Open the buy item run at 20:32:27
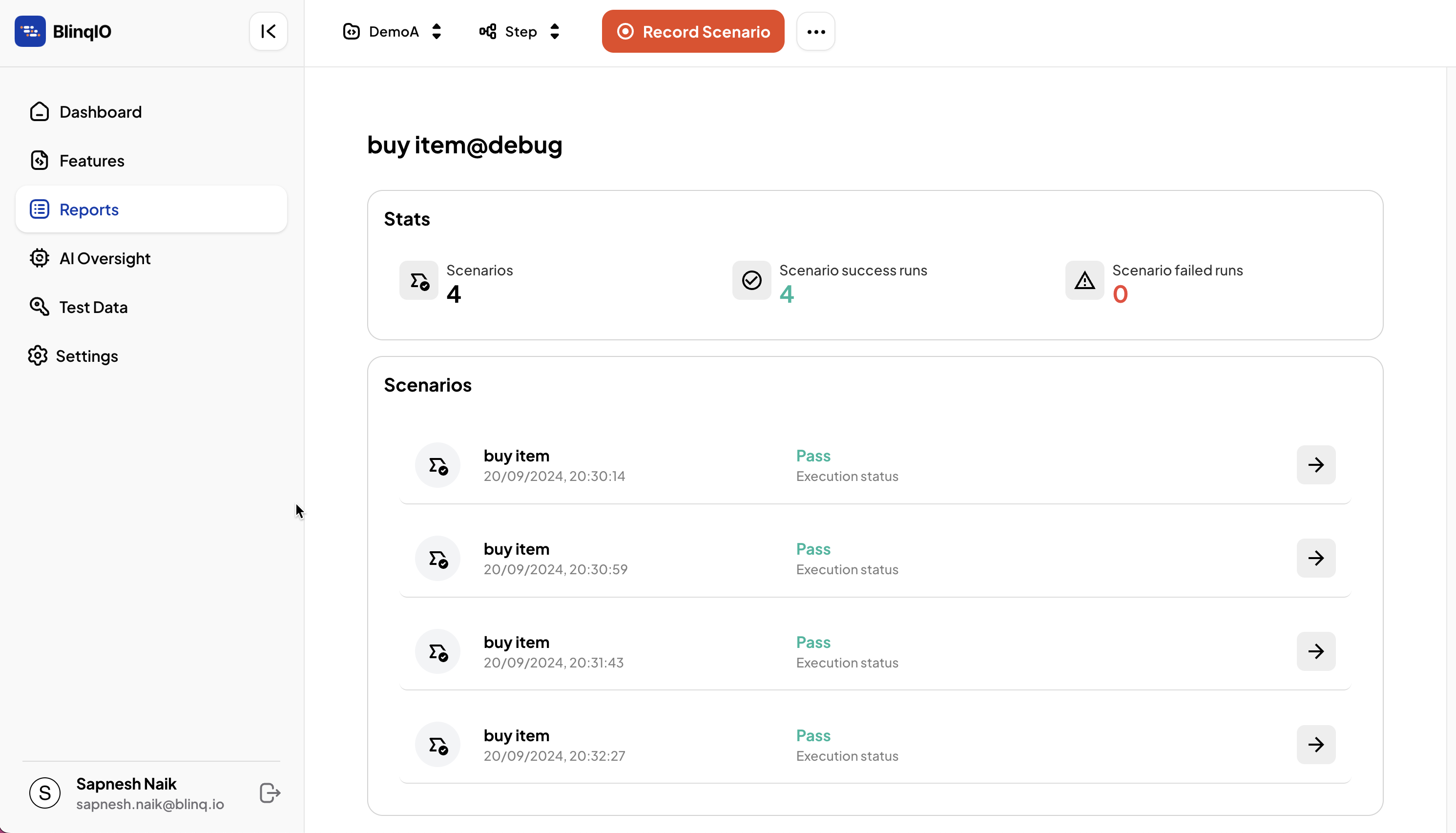 click(x=1316, y=745)
